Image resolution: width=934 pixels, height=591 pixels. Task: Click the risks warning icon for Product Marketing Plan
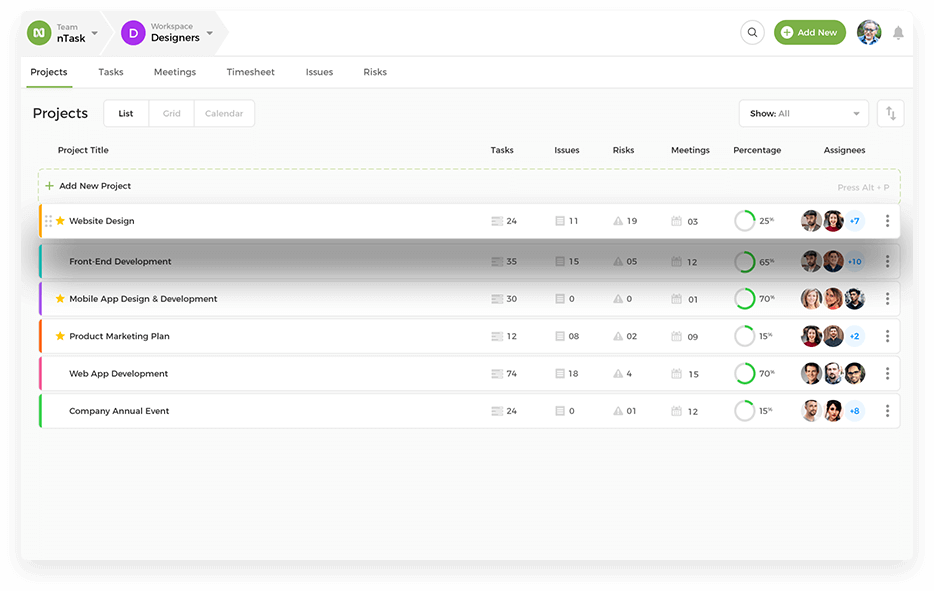point(617,337)
